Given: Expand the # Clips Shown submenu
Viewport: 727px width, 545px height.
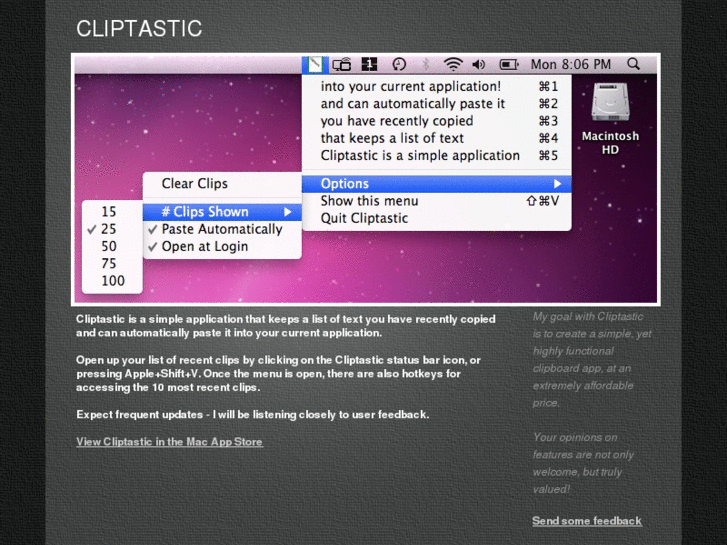Looking at the screenshot, I should (222, 212).
